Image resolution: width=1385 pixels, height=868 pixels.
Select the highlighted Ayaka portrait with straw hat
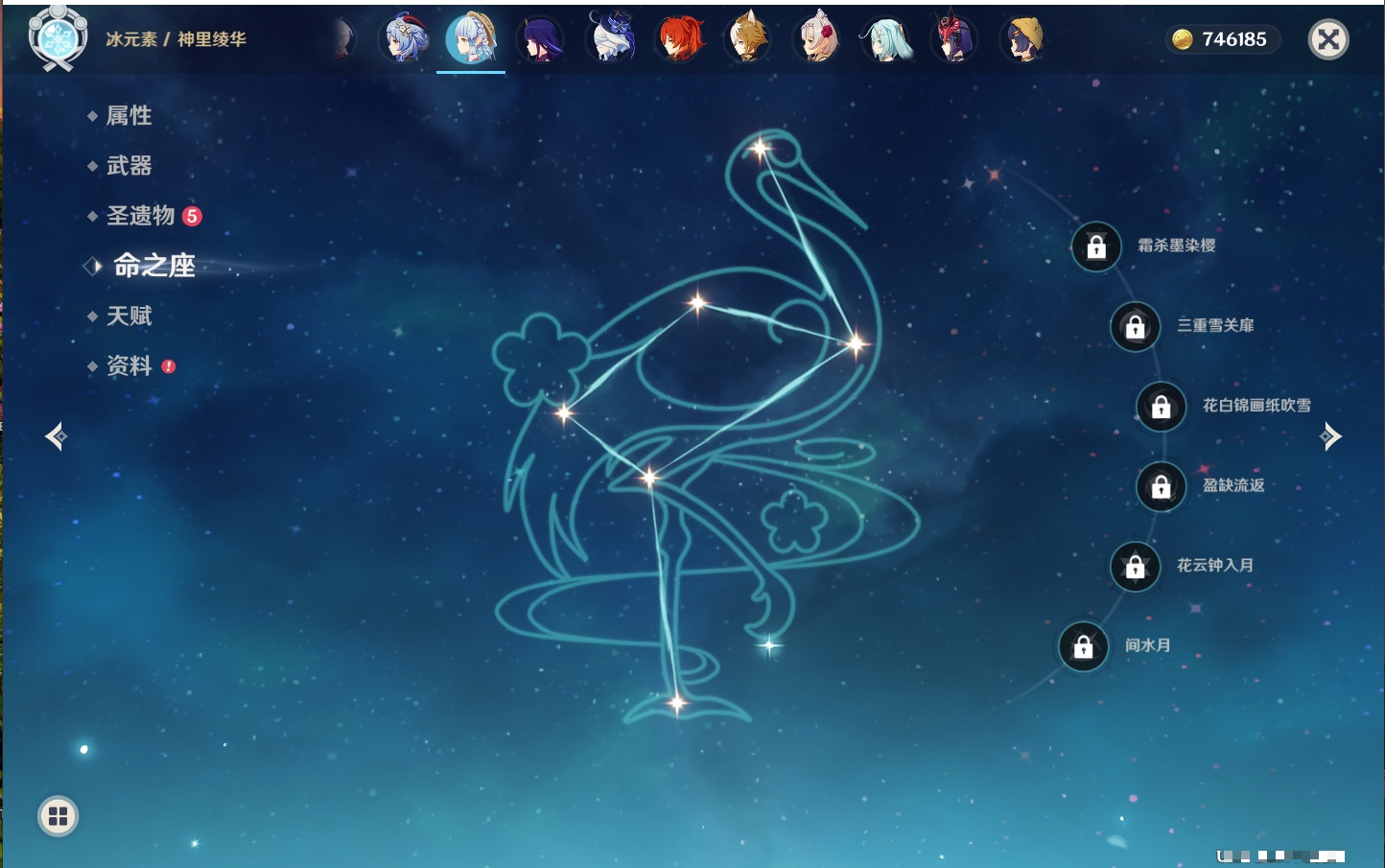click(x=471, y=38)
